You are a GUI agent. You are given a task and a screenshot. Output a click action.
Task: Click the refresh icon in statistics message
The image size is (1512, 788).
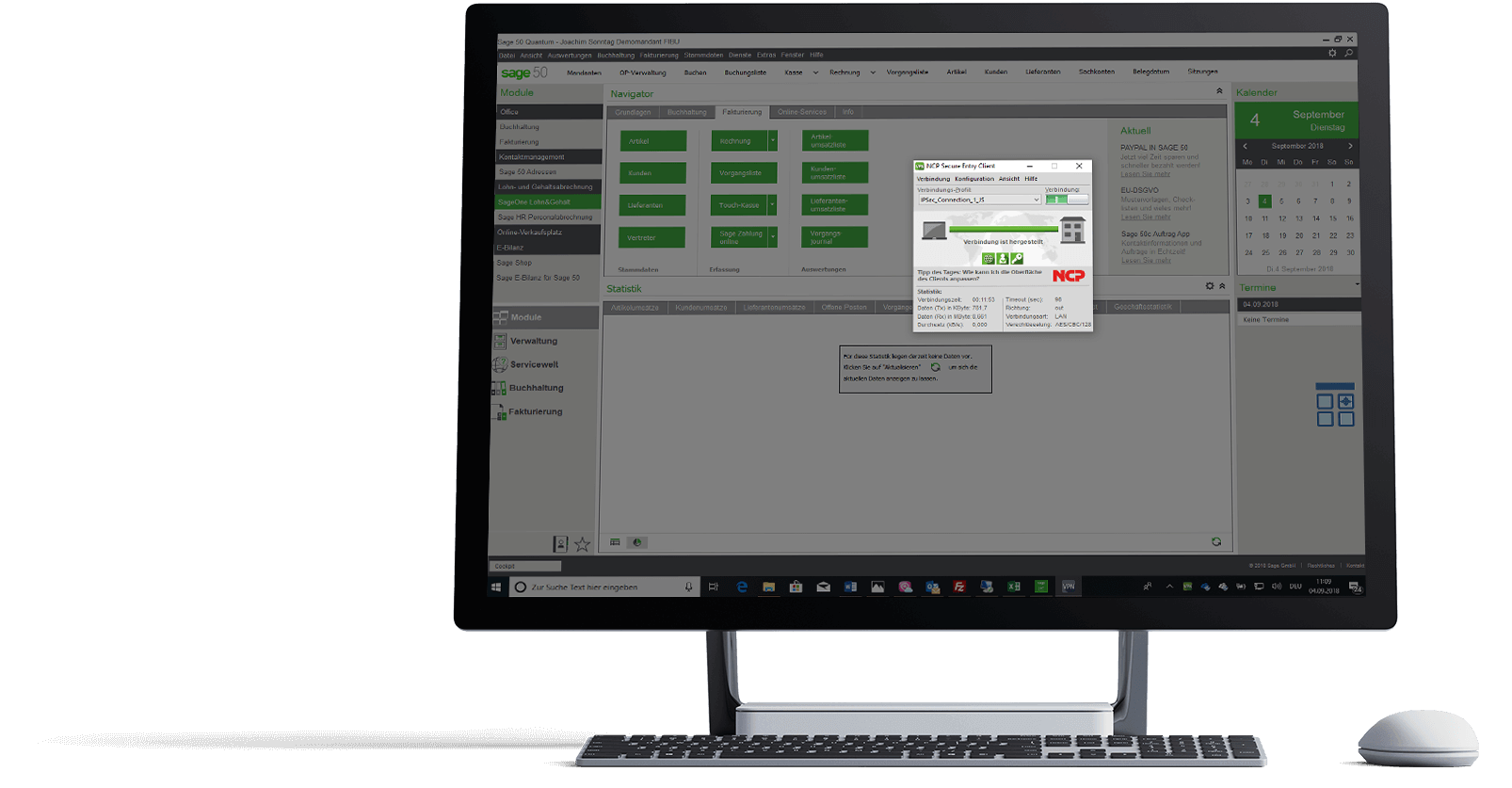[935, 367]
